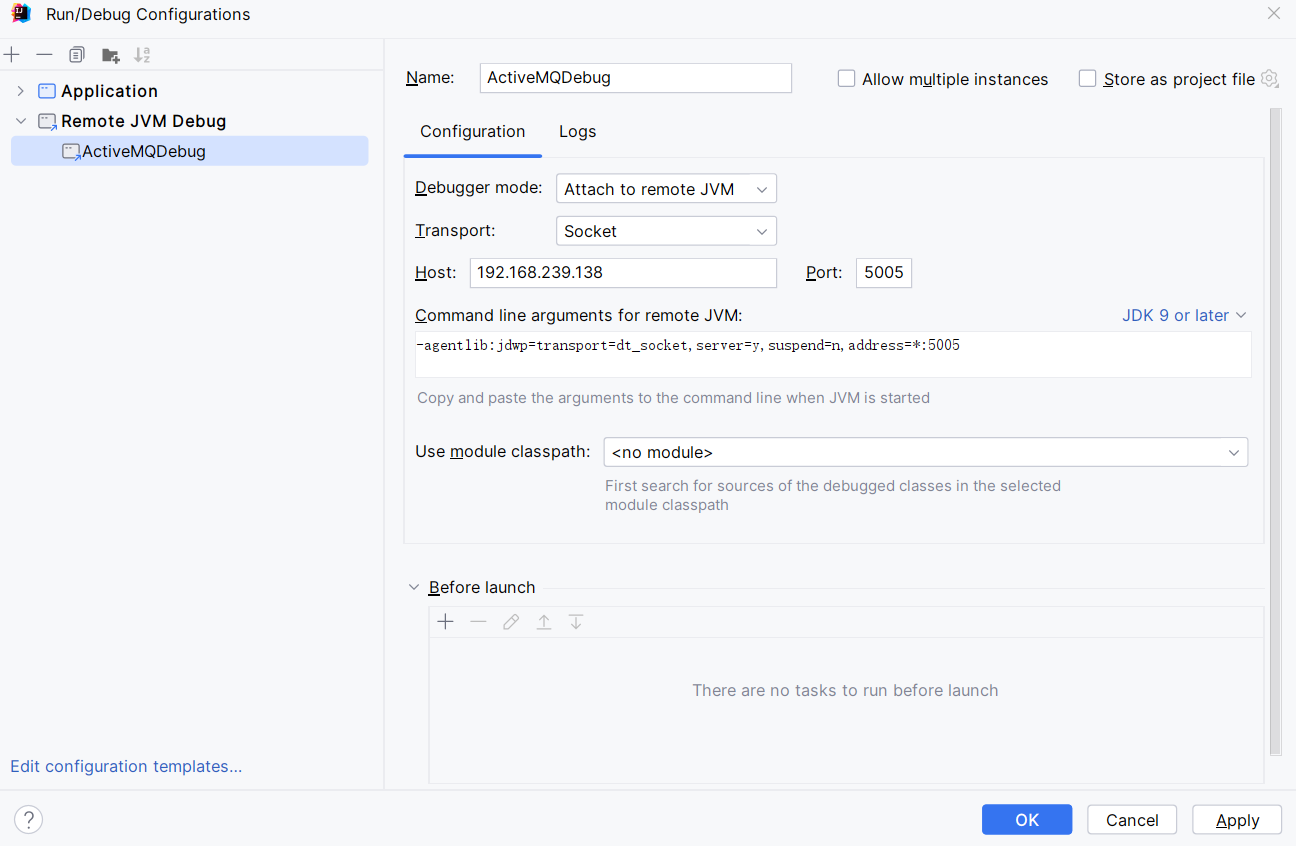The image size is (1296, 846).
Task: Collapse the Before launch section
Action: click(x=414, y=588)
